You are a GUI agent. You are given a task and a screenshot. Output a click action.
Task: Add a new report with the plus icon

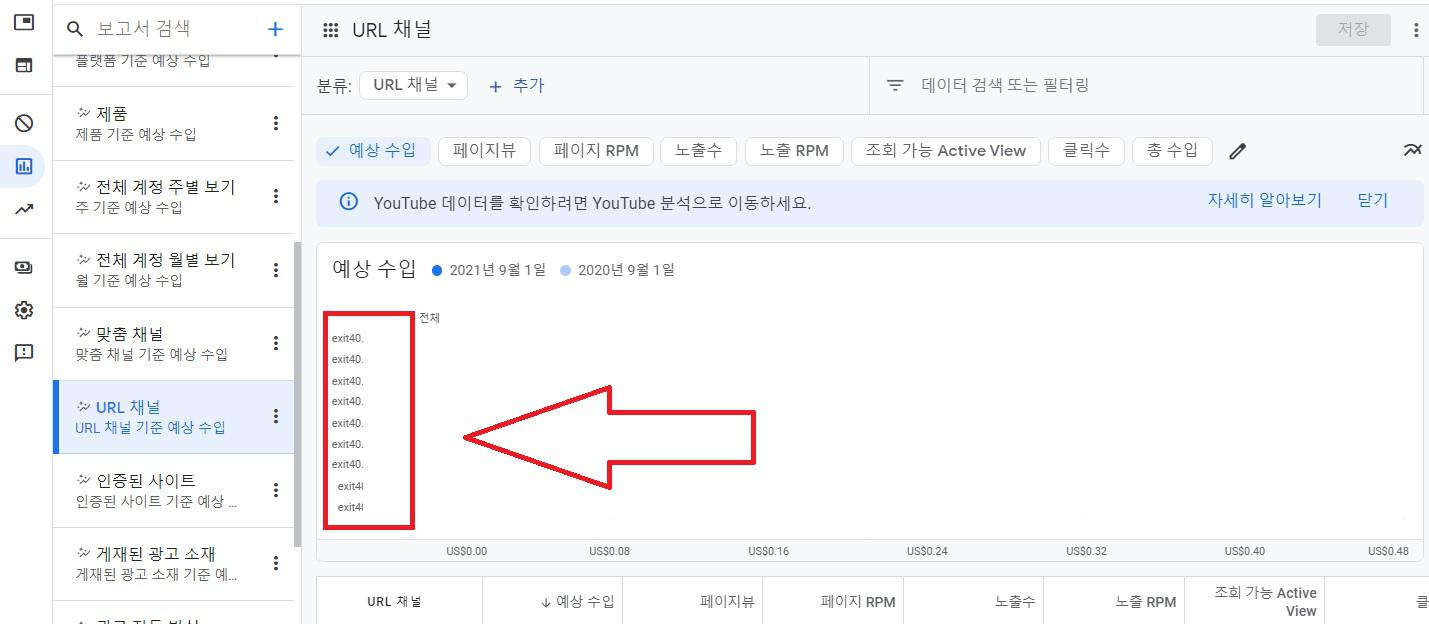[x=275, y=29]
